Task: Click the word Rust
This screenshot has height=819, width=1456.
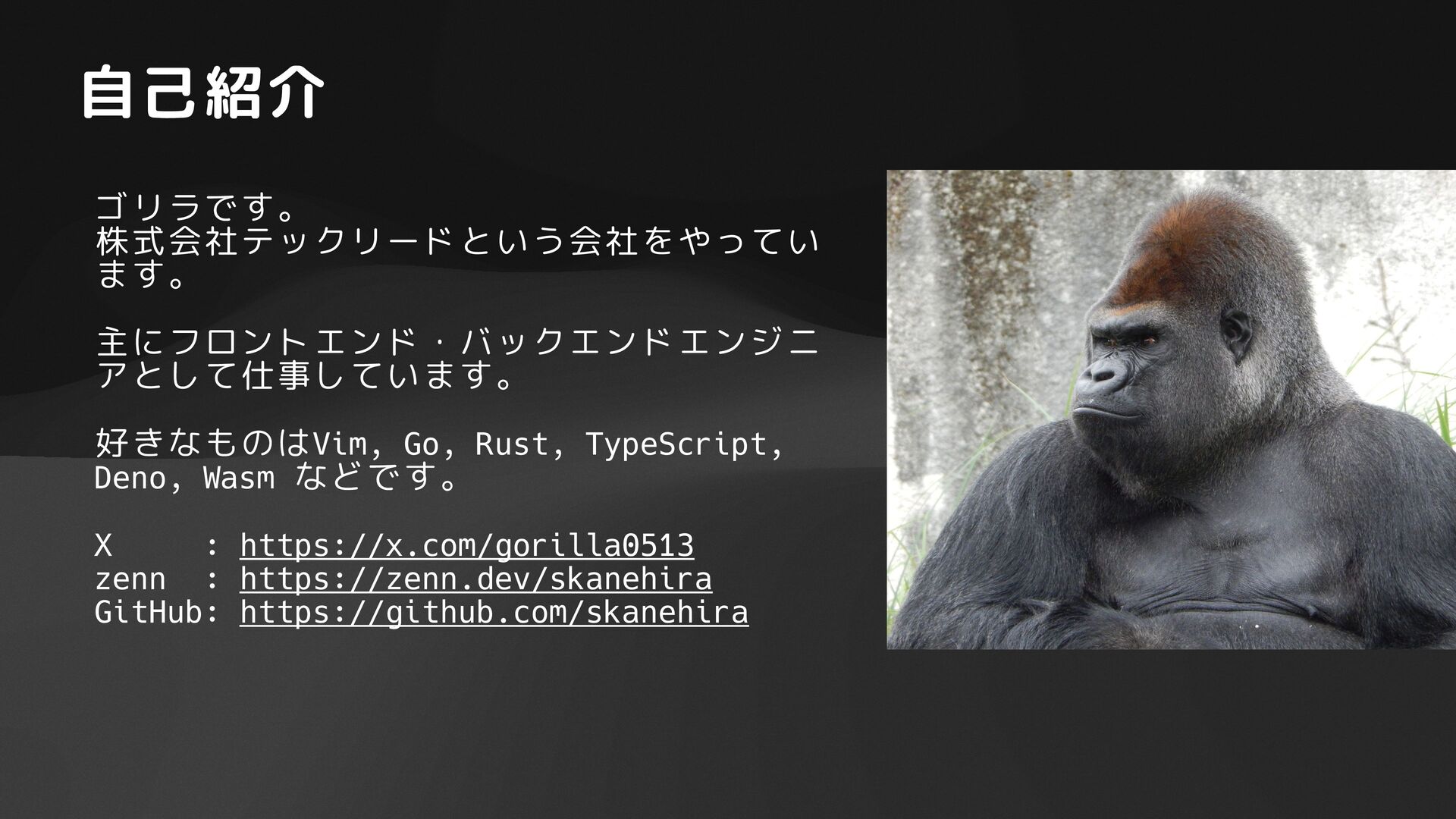Action: pos(510,444)
